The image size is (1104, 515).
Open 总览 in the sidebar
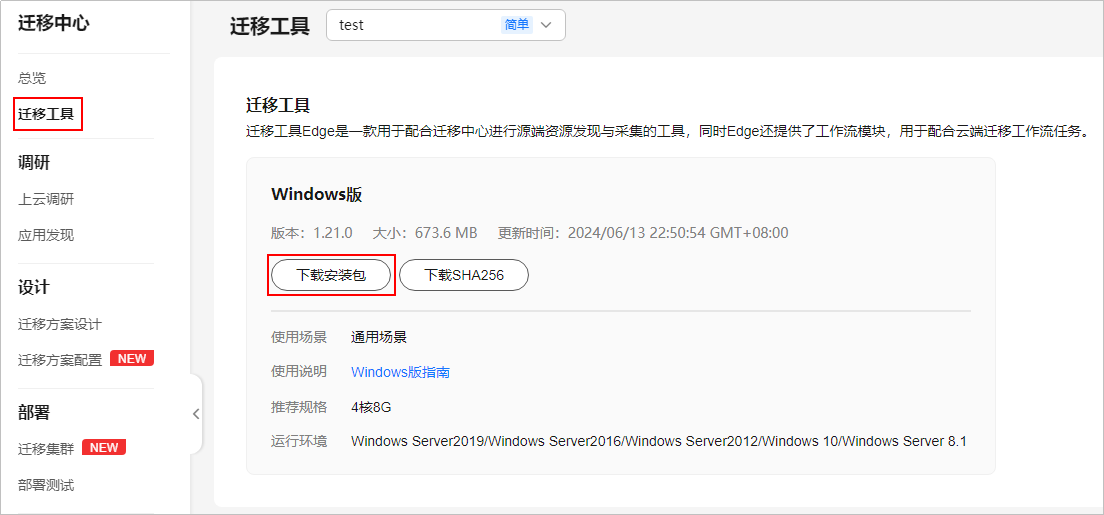(x=32, y=78)
